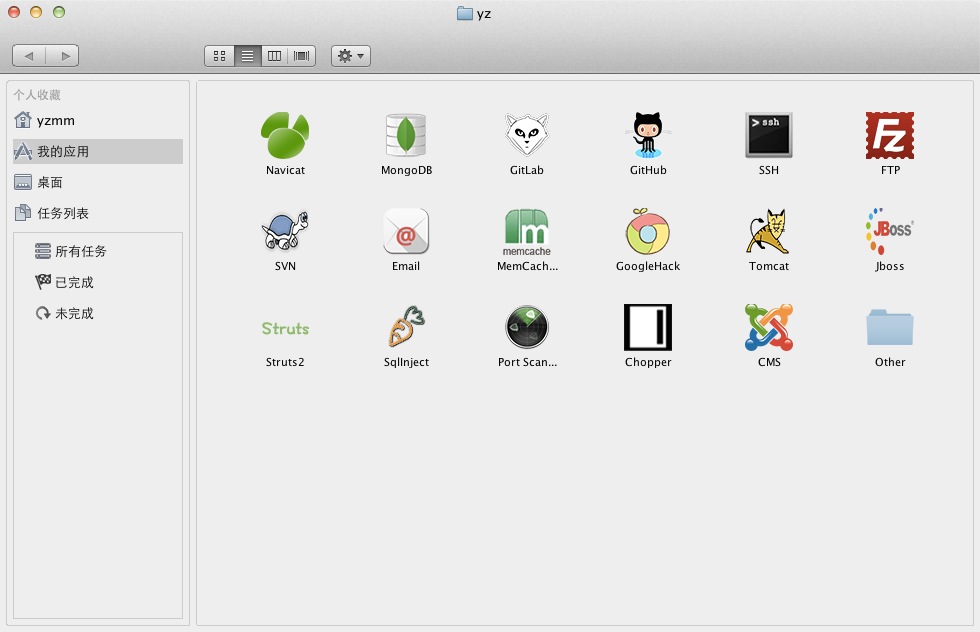This screenshot has height=632, width=980.
Task: Launch the MongoDB leaf icon
Action: tap(406, 135)
